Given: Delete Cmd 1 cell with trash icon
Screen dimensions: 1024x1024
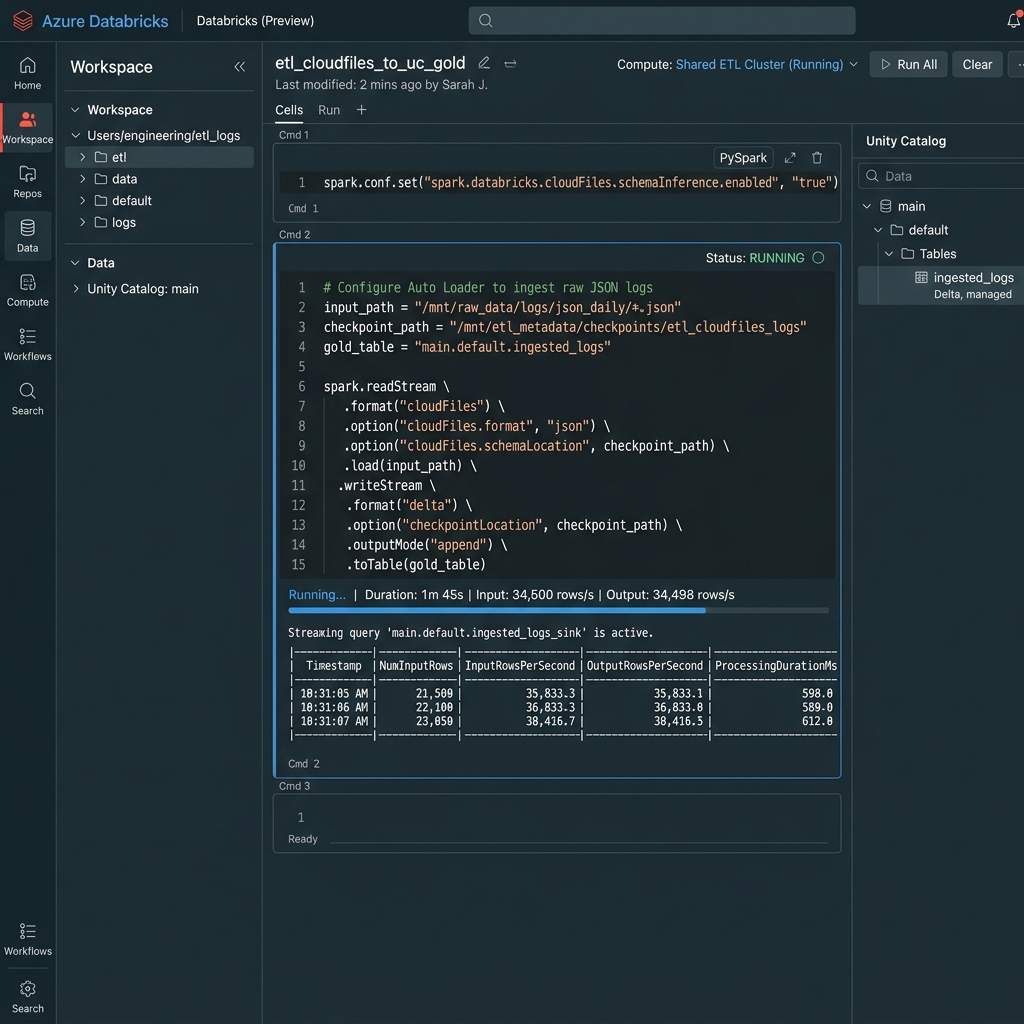Looking at the screenshot, I should 817,157.
